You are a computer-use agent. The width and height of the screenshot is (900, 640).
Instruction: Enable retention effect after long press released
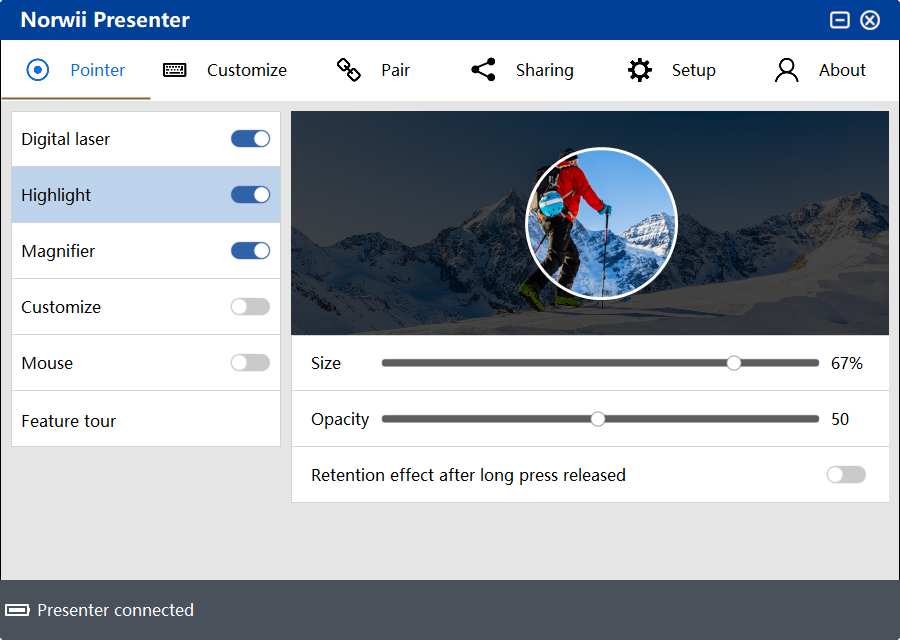click(846, 475)
